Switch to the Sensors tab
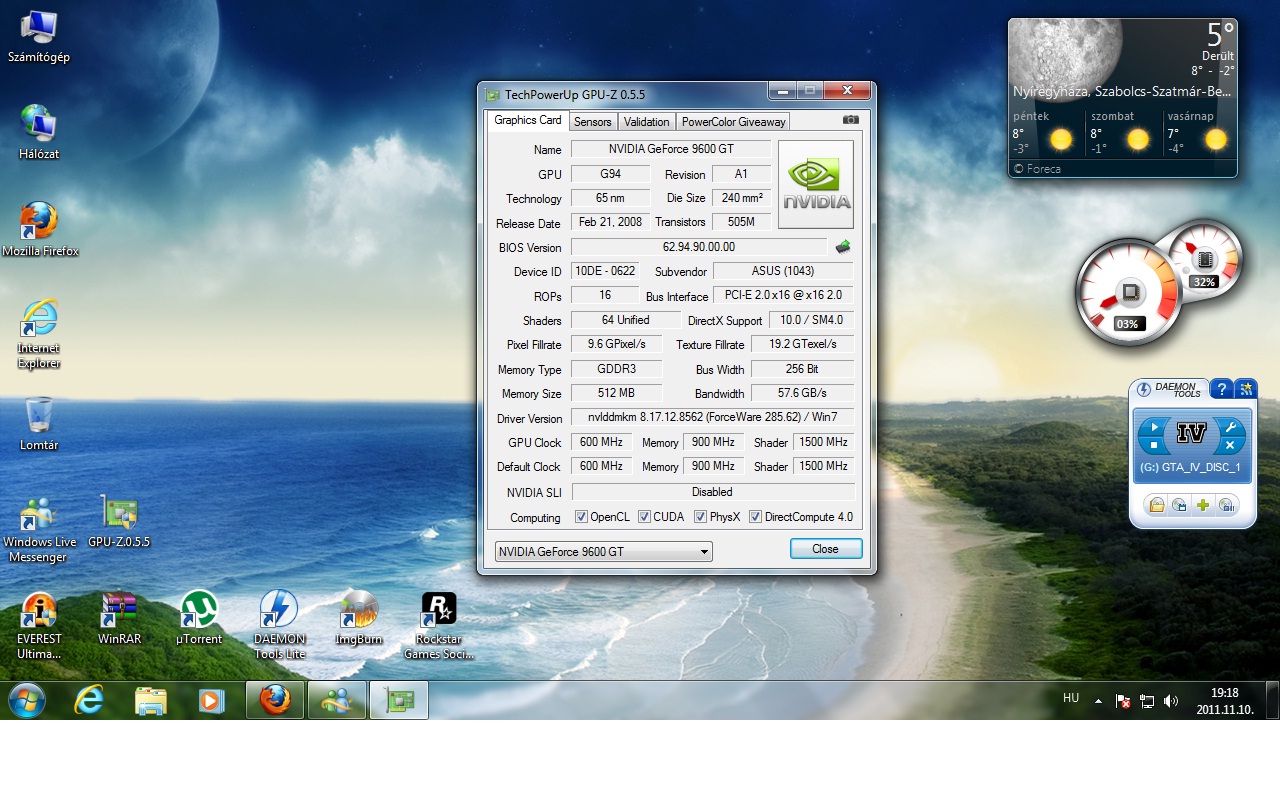1280x800 pixels. pos(593,122)
